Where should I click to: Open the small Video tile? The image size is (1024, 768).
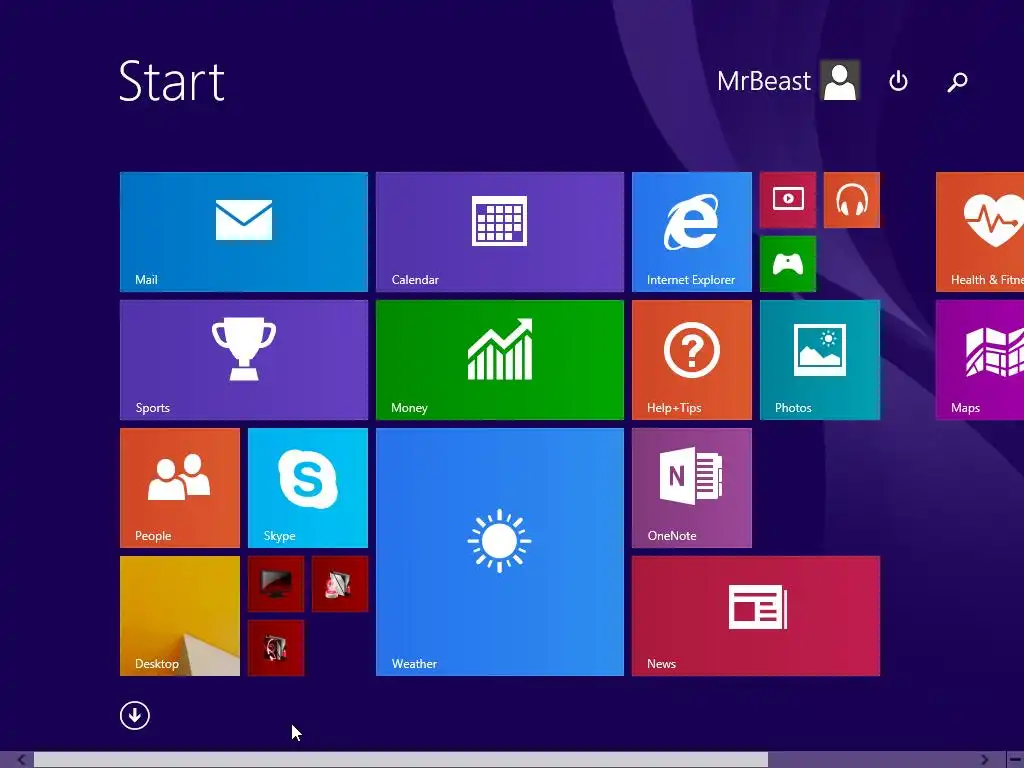788,200
